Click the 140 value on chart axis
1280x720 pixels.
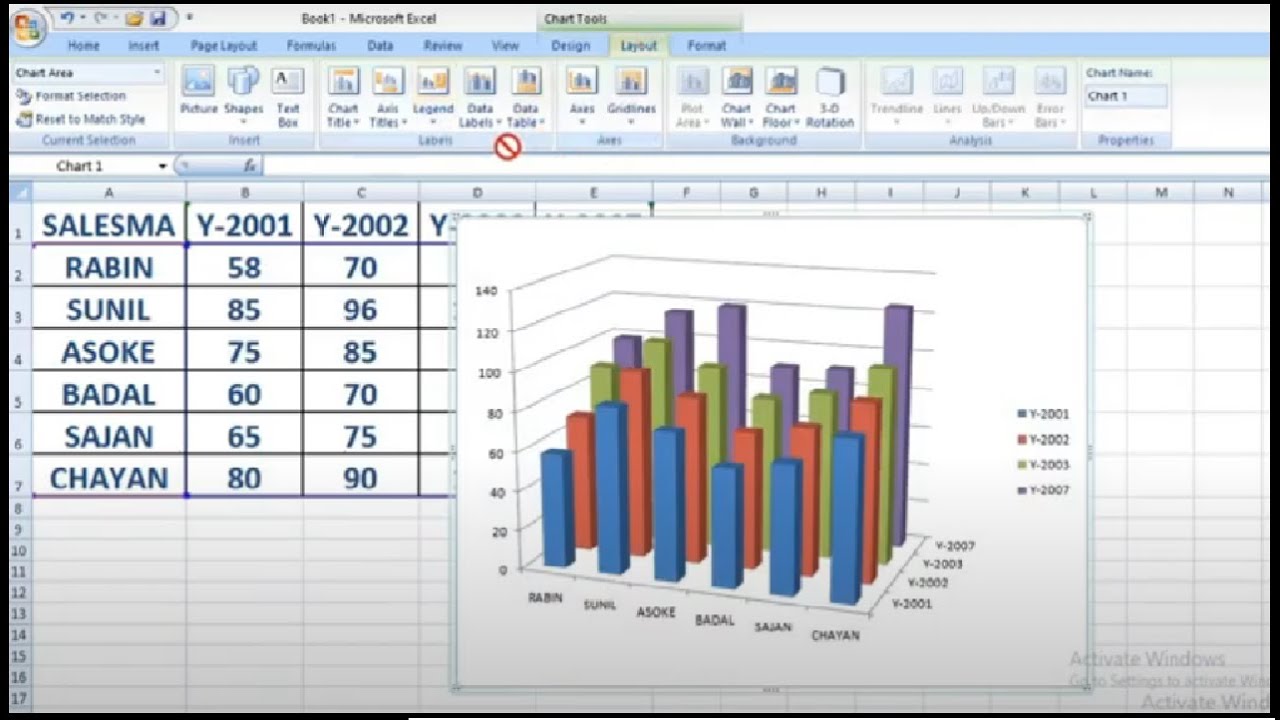(486, 291)
